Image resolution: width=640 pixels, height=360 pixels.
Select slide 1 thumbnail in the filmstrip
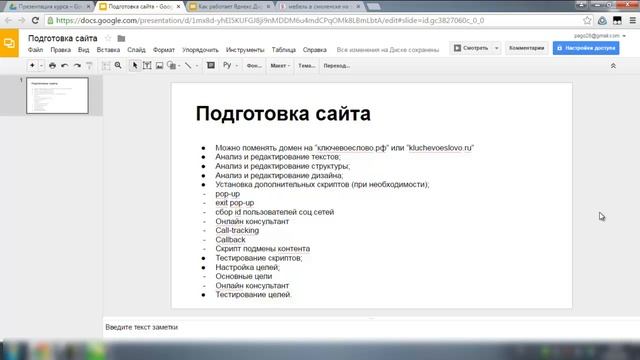[x=57, y=96]
